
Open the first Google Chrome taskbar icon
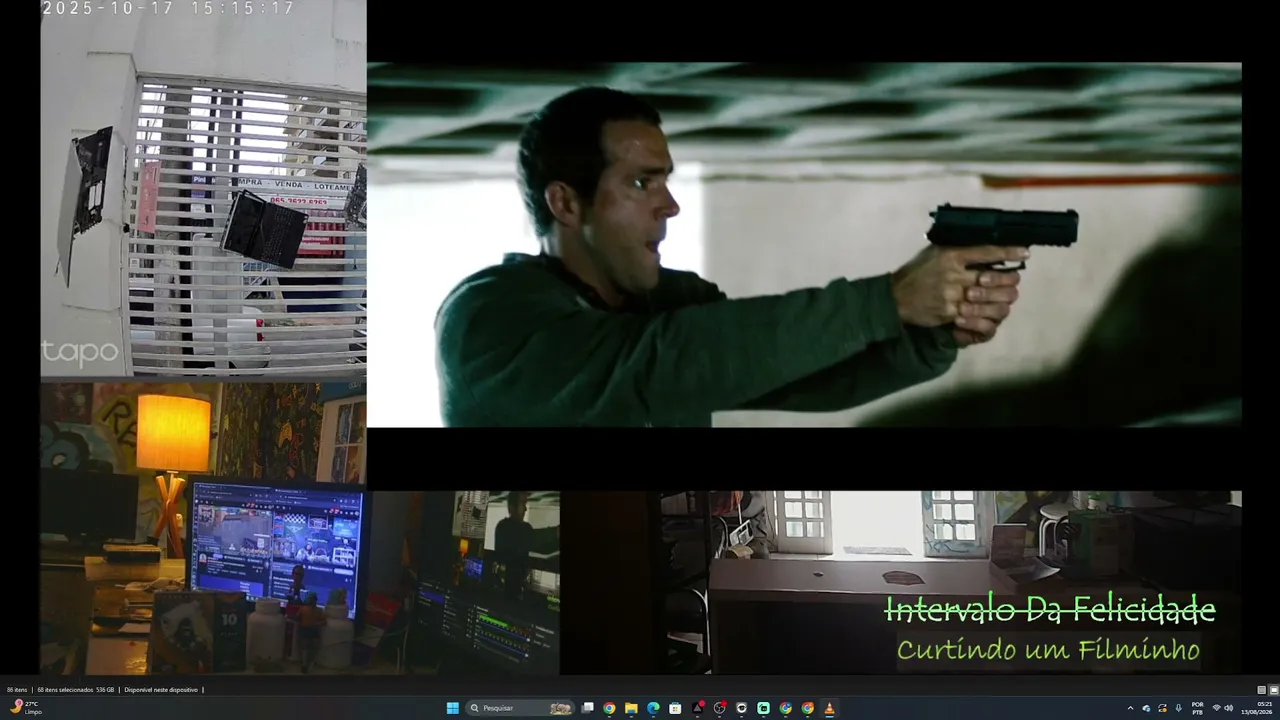(609, 708)
